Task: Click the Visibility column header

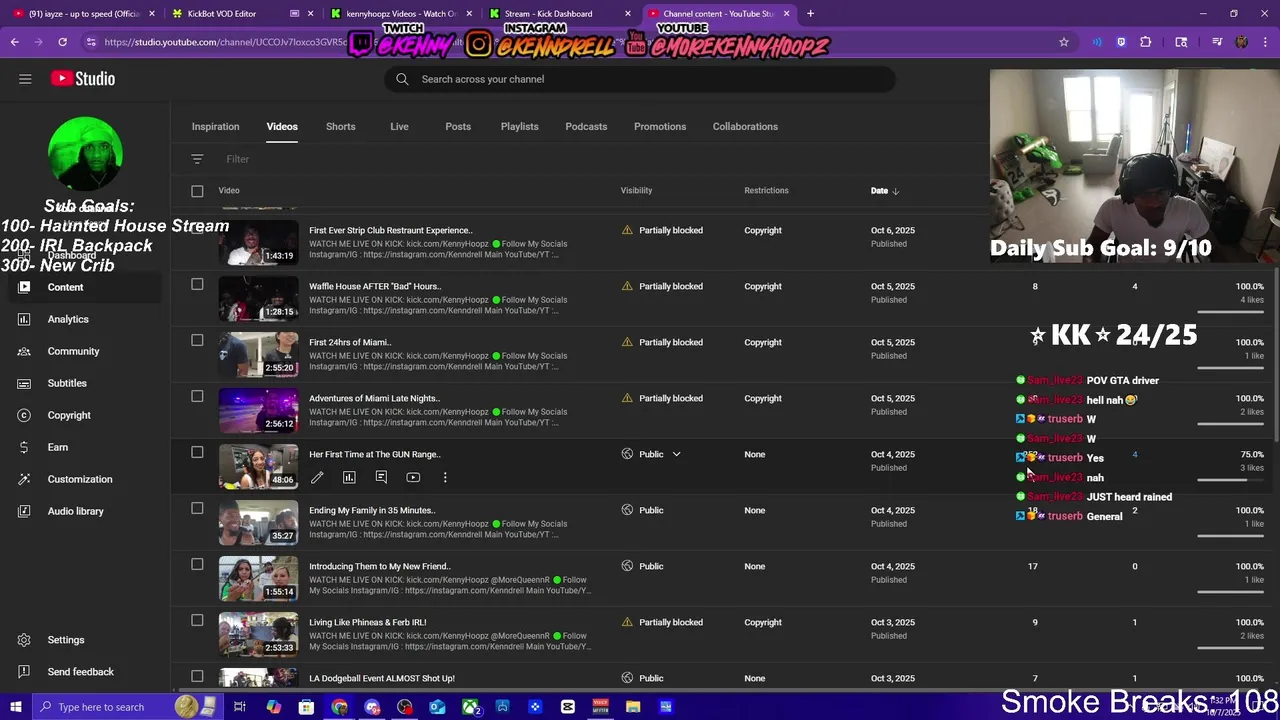Action: (636, 190)
